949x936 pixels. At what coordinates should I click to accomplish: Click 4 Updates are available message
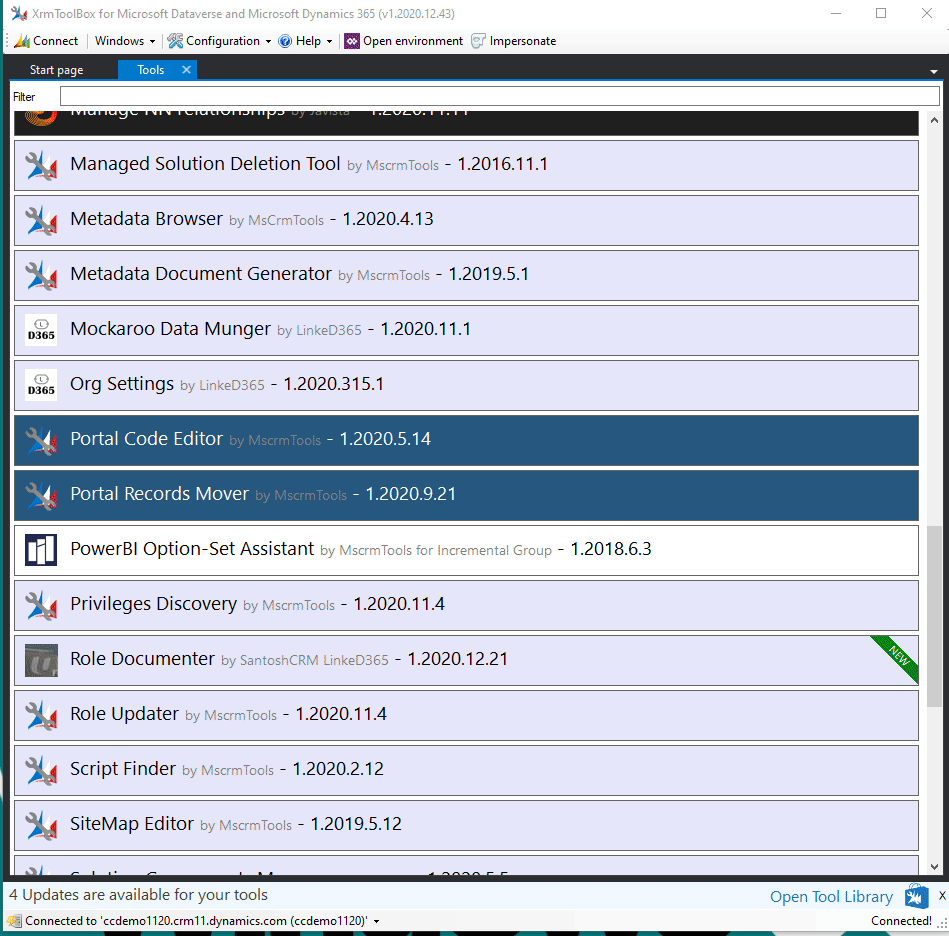click(138, 895)
